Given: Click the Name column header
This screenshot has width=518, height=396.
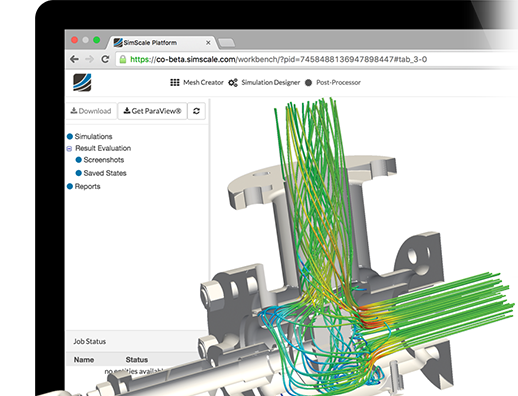Looking at the screenshot, I should pos(84,360).
